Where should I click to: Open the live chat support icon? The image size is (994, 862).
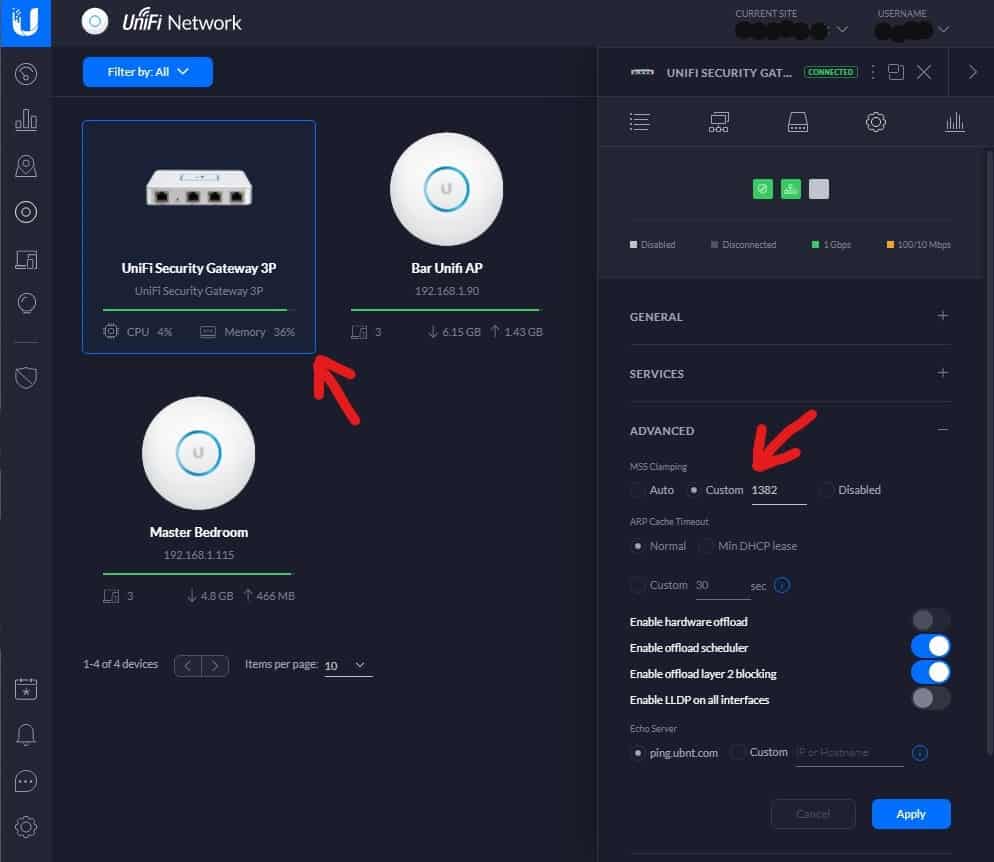25,782
